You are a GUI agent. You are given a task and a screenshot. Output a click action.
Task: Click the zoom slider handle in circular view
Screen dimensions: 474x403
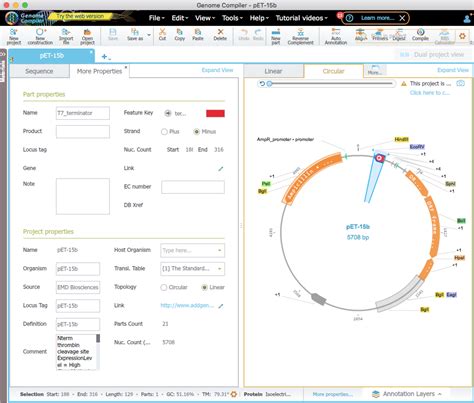click(269, 84)
